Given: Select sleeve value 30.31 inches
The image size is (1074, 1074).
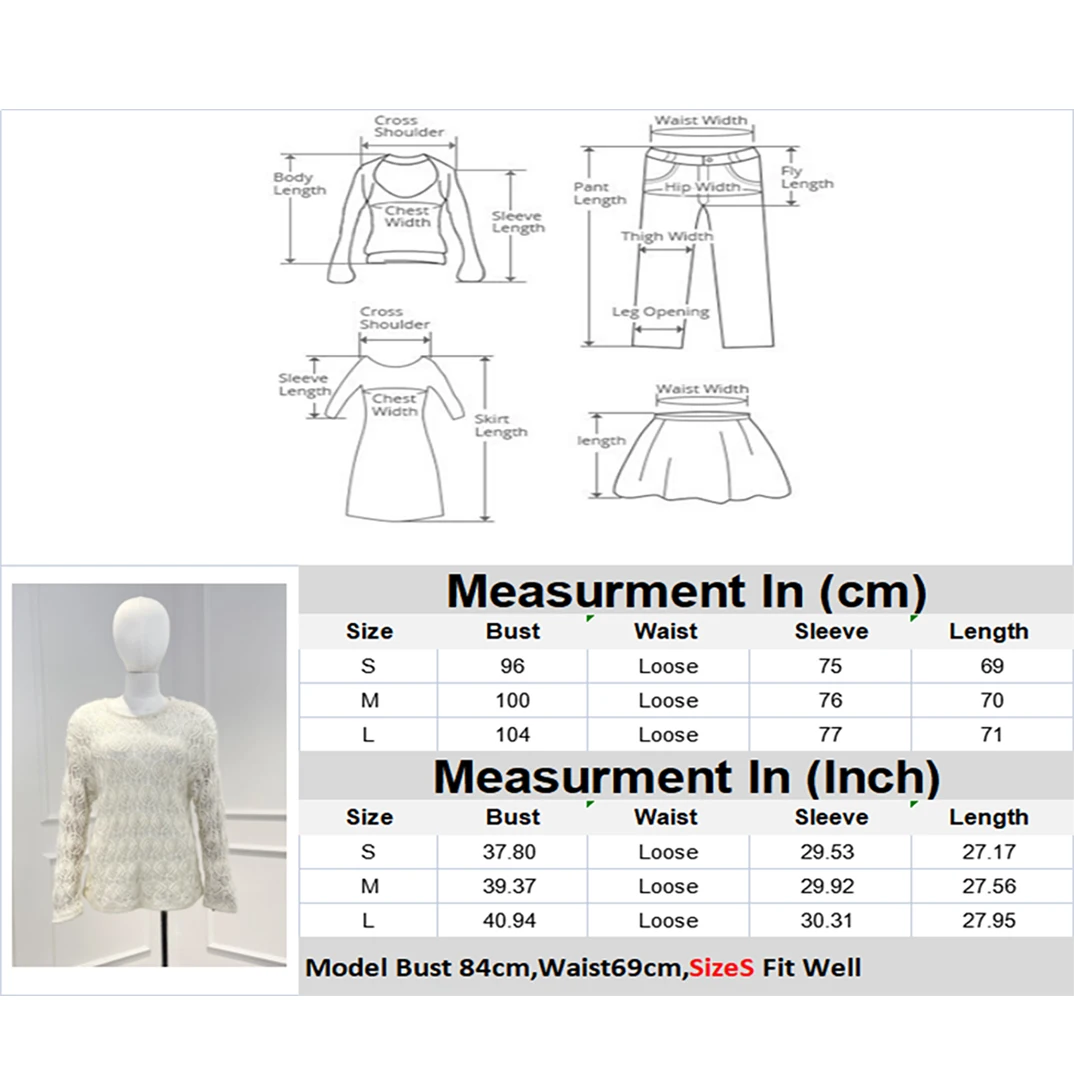Looking at the screenshot, I should click(x=826, y=920).
